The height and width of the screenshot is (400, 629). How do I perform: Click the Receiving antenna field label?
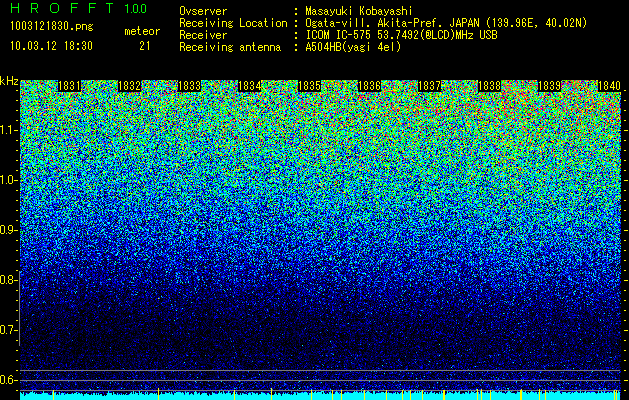click(x=230, y=47)
